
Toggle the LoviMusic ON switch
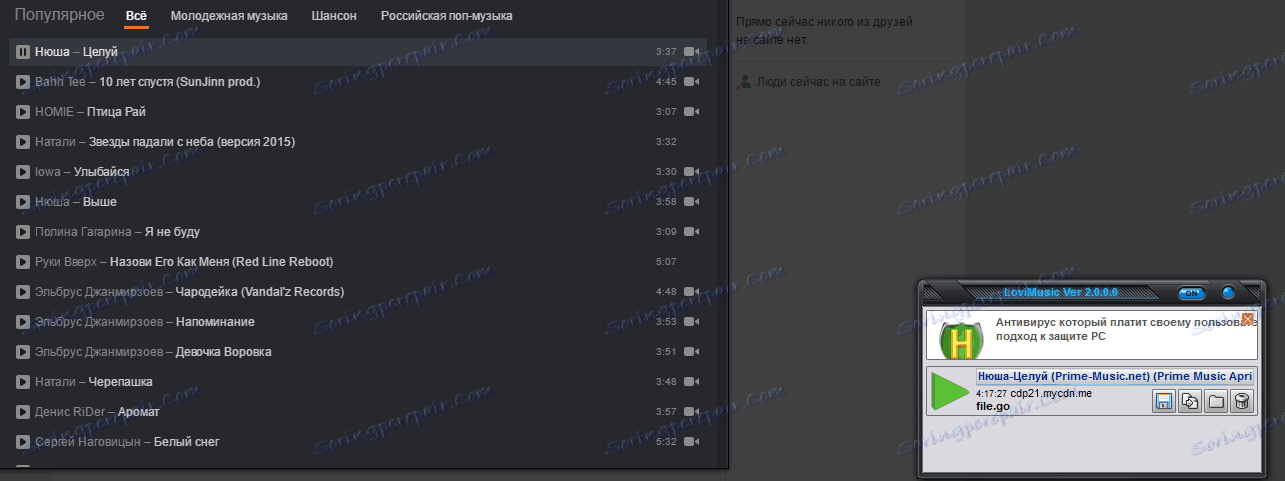[1191, 293]
